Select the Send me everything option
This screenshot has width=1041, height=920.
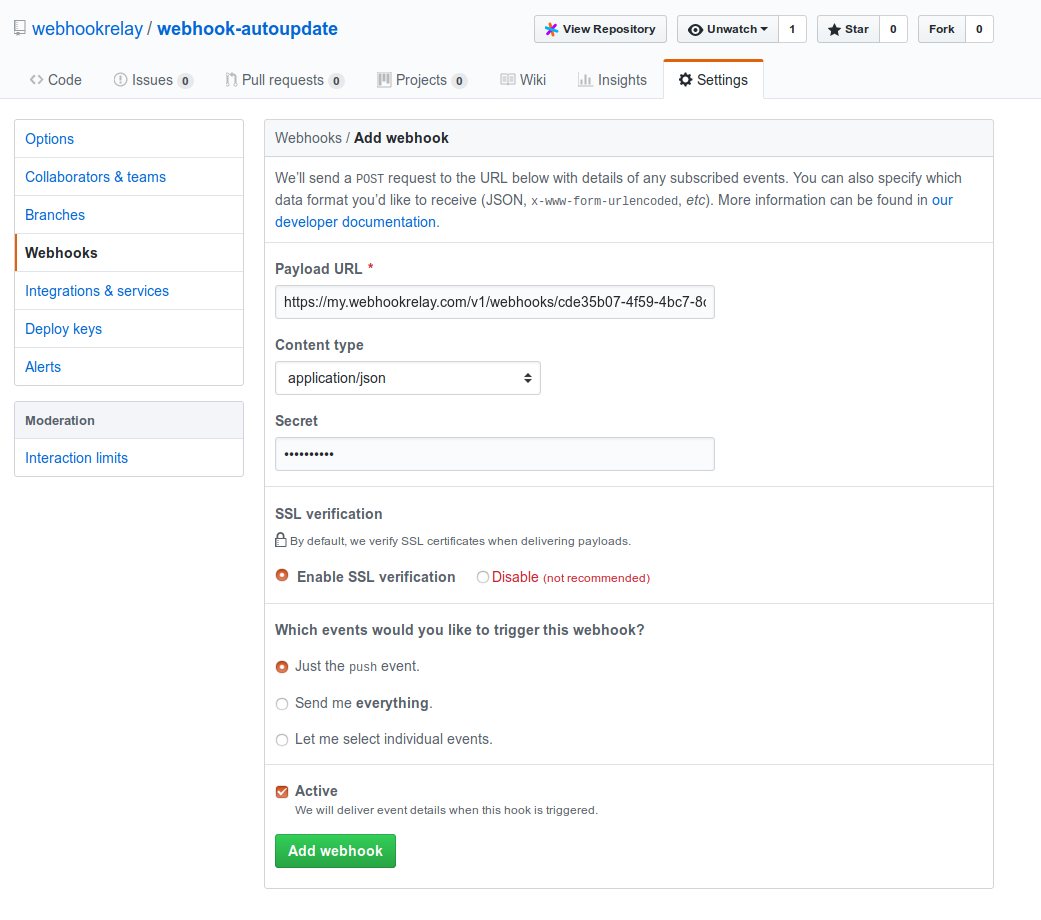(x=282, y=703)
